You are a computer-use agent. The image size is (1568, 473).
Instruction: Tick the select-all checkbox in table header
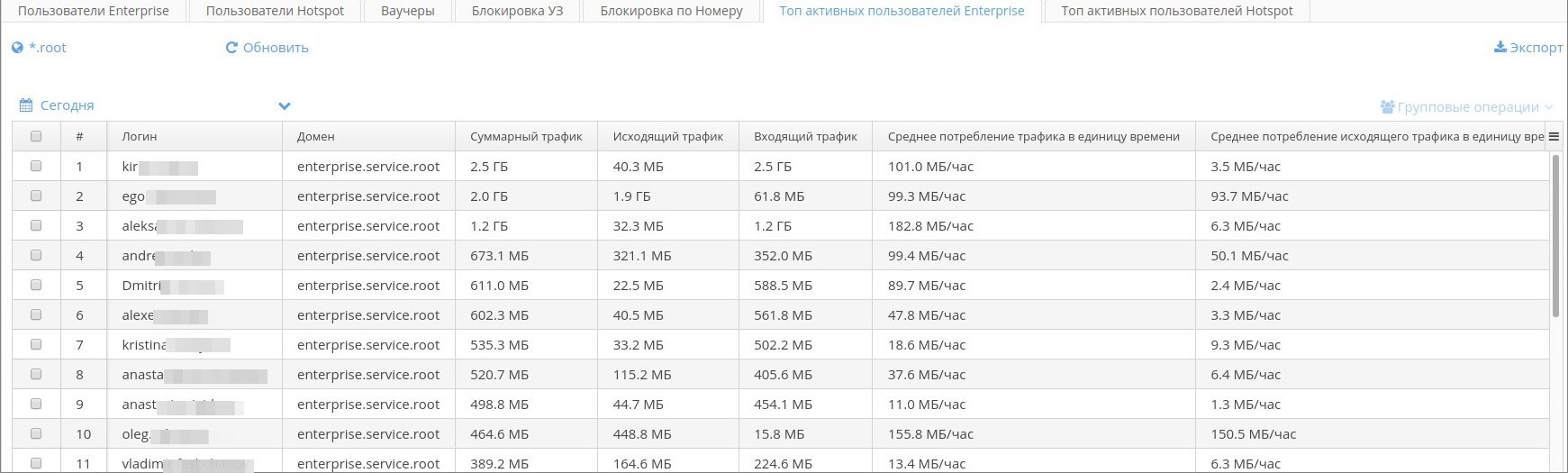[x=36, y=137]
